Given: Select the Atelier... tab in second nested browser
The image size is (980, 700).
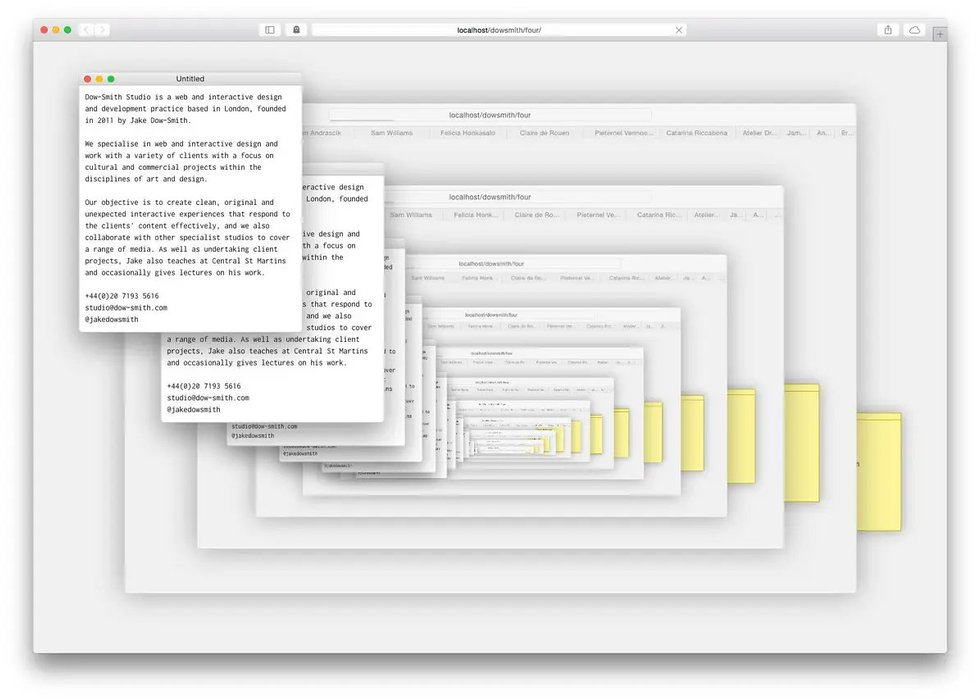Looking at the screenshot, I should (706, 214).
